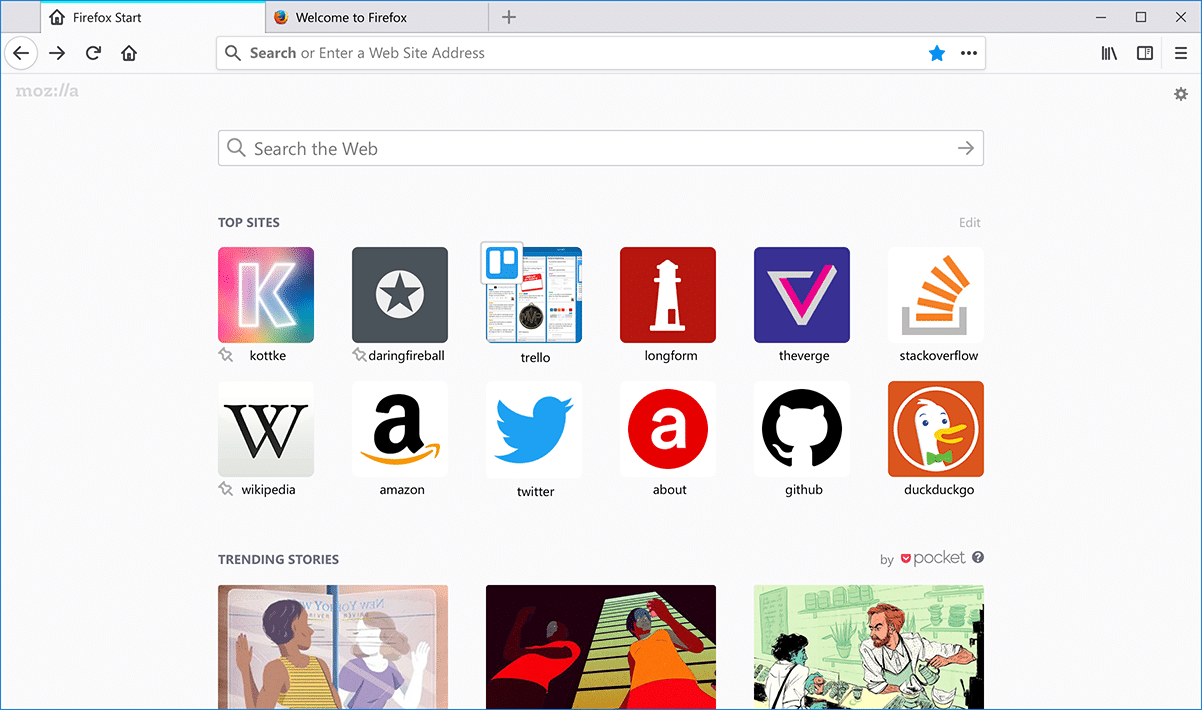Submit search with the arrow button
The height and width of the screenshot is (710, 1202).
click(965, 148)
